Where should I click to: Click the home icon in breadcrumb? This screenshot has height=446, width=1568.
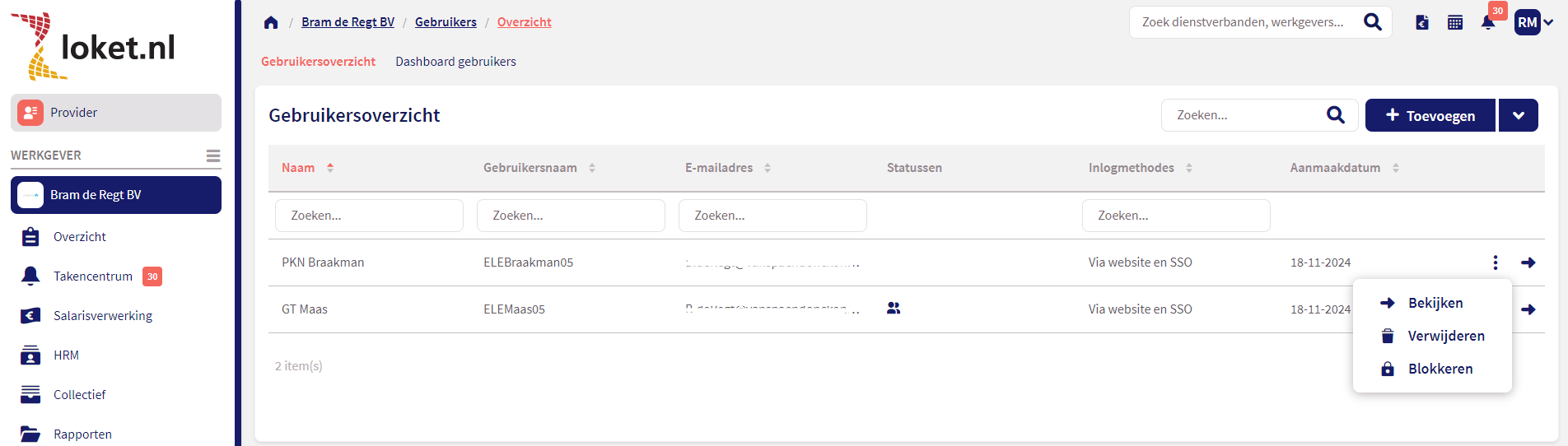click(271, 22)
